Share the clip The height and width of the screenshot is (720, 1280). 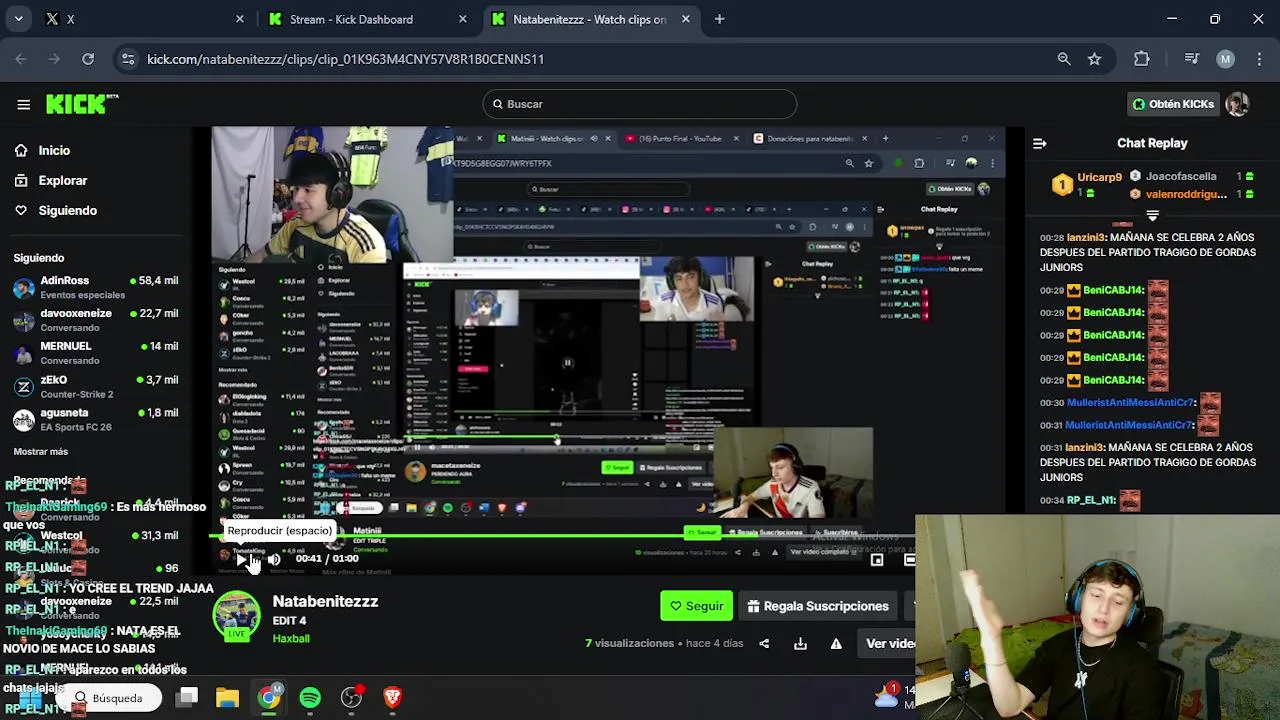(764, 644)
